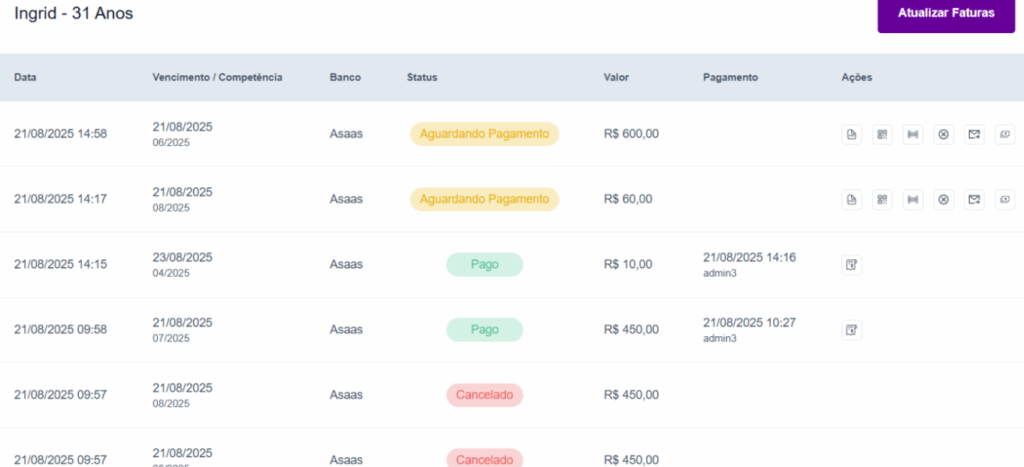Click the Data column header
Screen dimensions: 1024x467
point(25,77)
